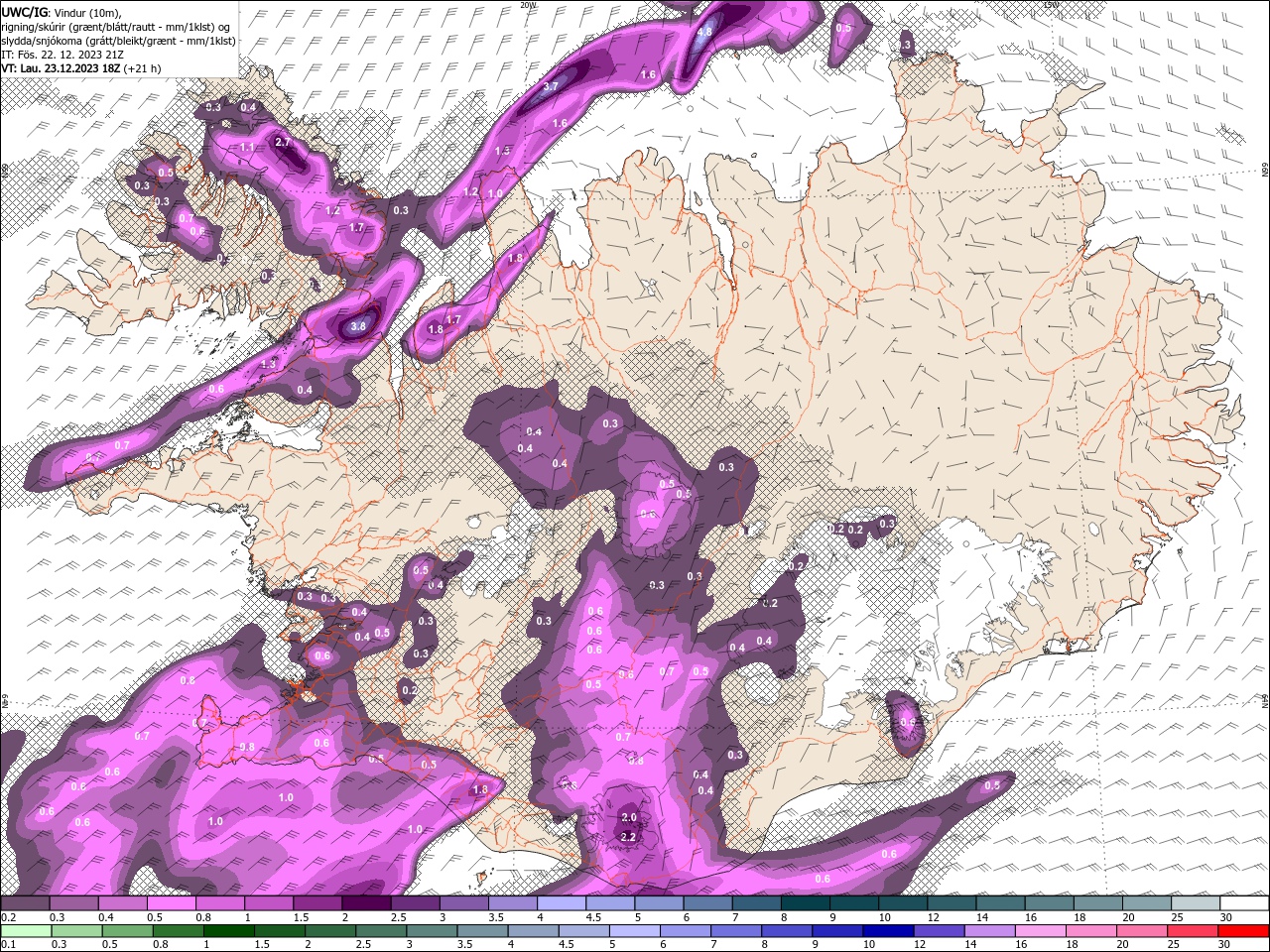The image size is (1270, 952).
Task: Click the 15W longitude label at the top
Action: click(x=1051, y=5)
